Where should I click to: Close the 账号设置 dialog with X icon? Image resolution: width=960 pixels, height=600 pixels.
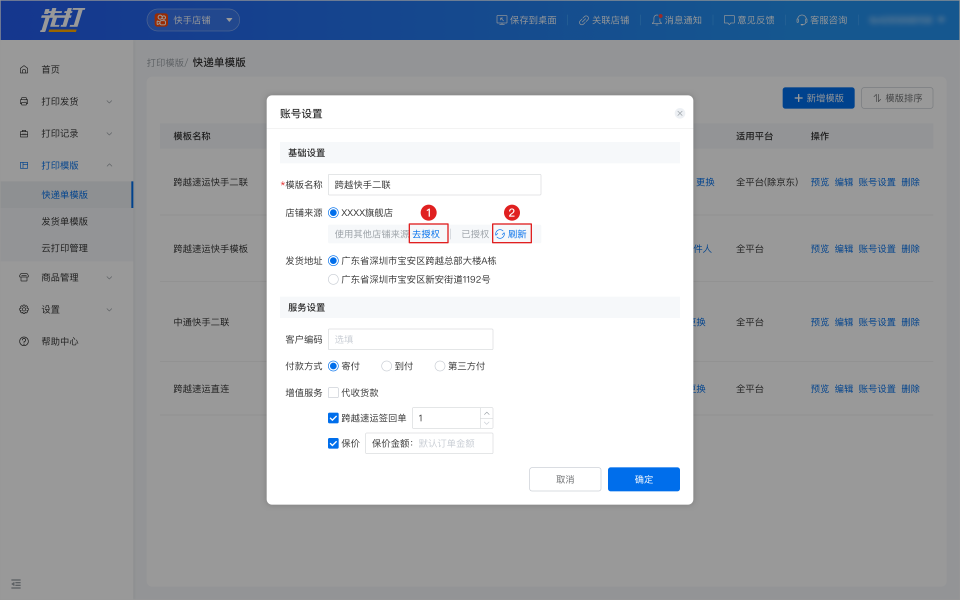[x=680, y=113]
